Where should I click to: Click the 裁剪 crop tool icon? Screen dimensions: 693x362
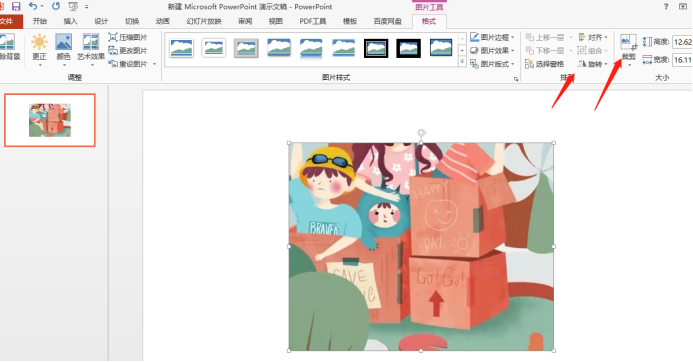[x=628, y=42]
